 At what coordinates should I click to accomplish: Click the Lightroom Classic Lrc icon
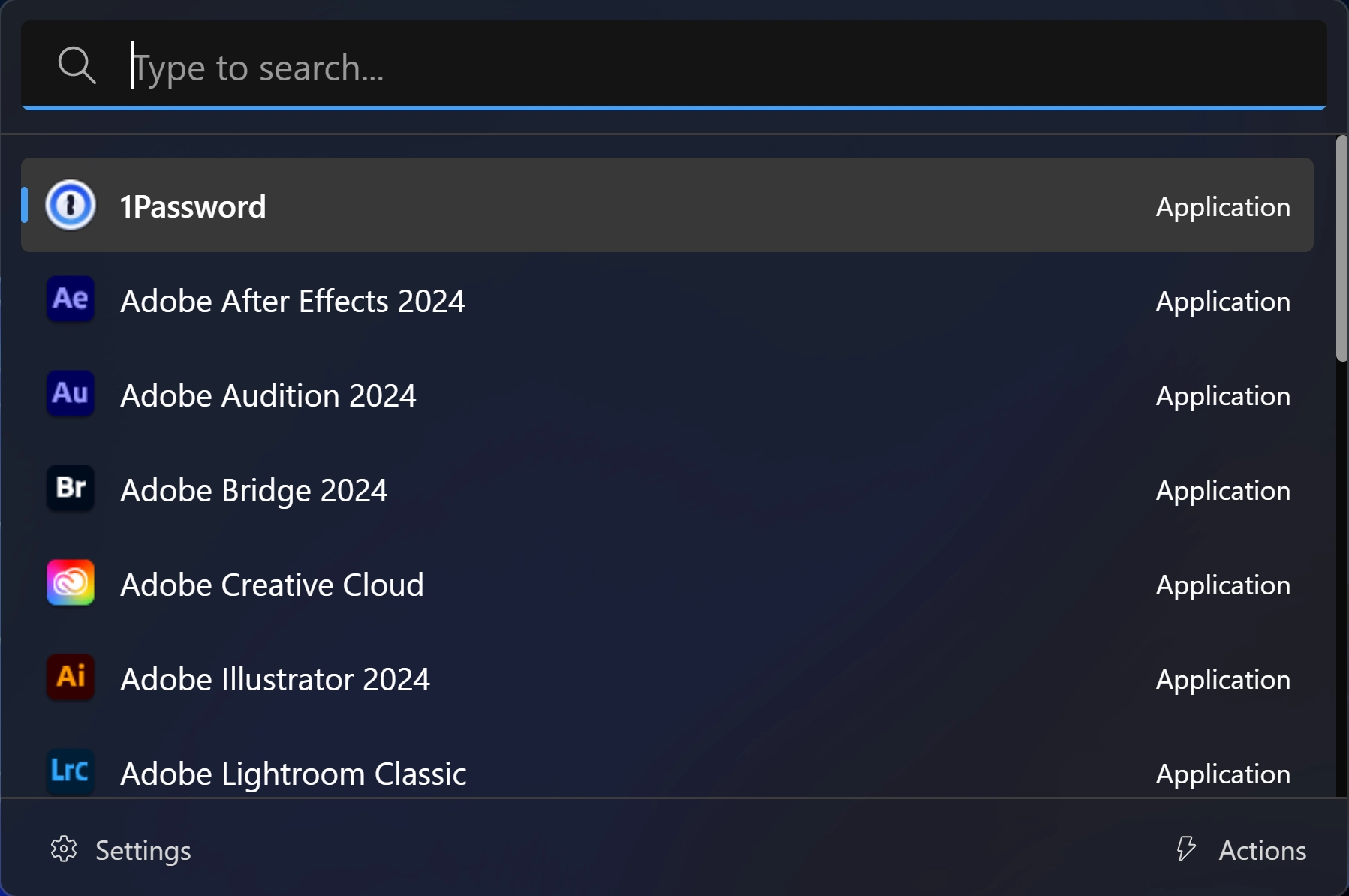click(71, 771)
